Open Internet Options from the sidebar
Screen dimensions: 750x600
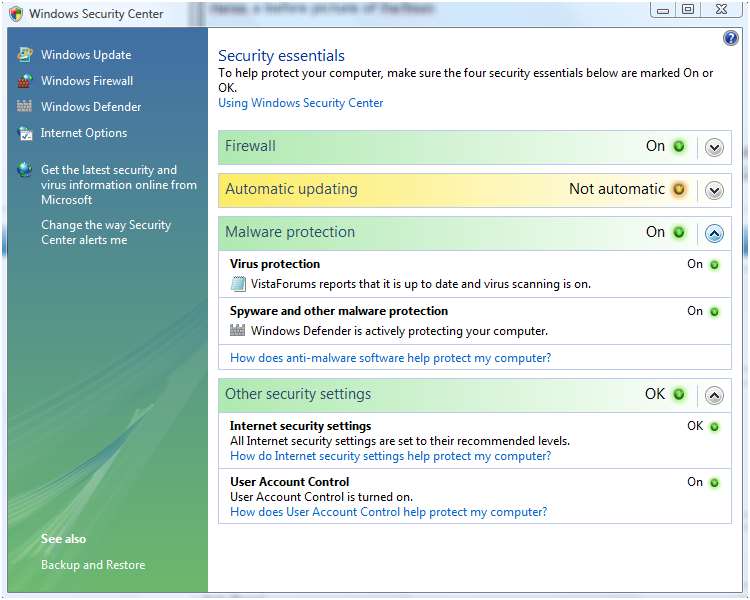tap(84, 133)
